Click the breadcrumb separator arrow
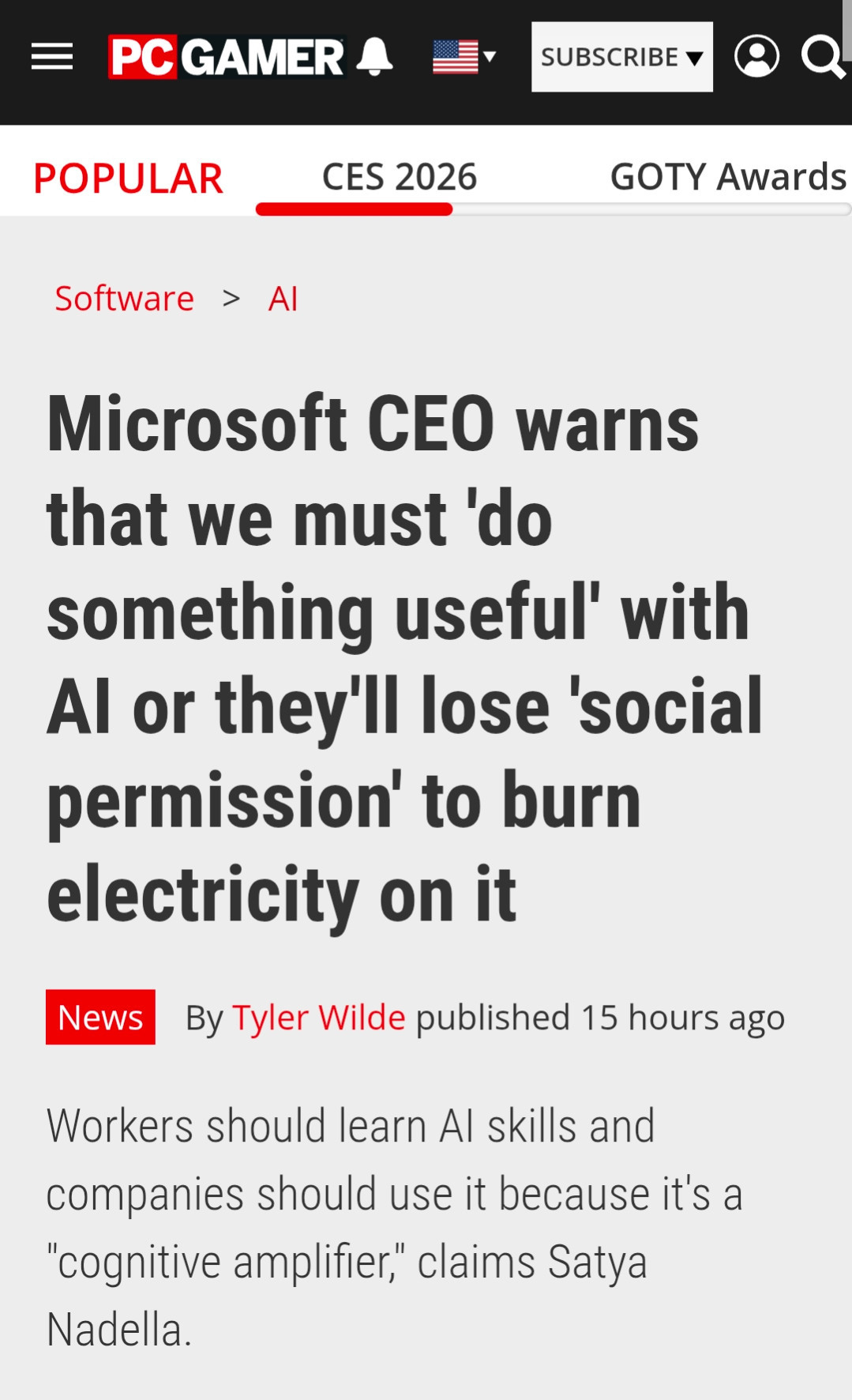The width and height of the screenshot is (852, 1400). click(x=231, y=299)
